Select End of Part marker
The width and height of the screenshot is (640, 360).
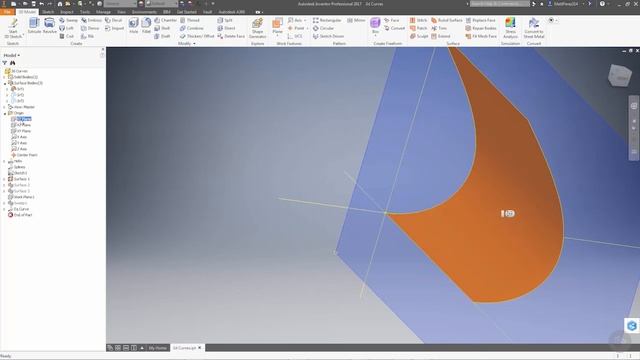click(x=20, y=215)
